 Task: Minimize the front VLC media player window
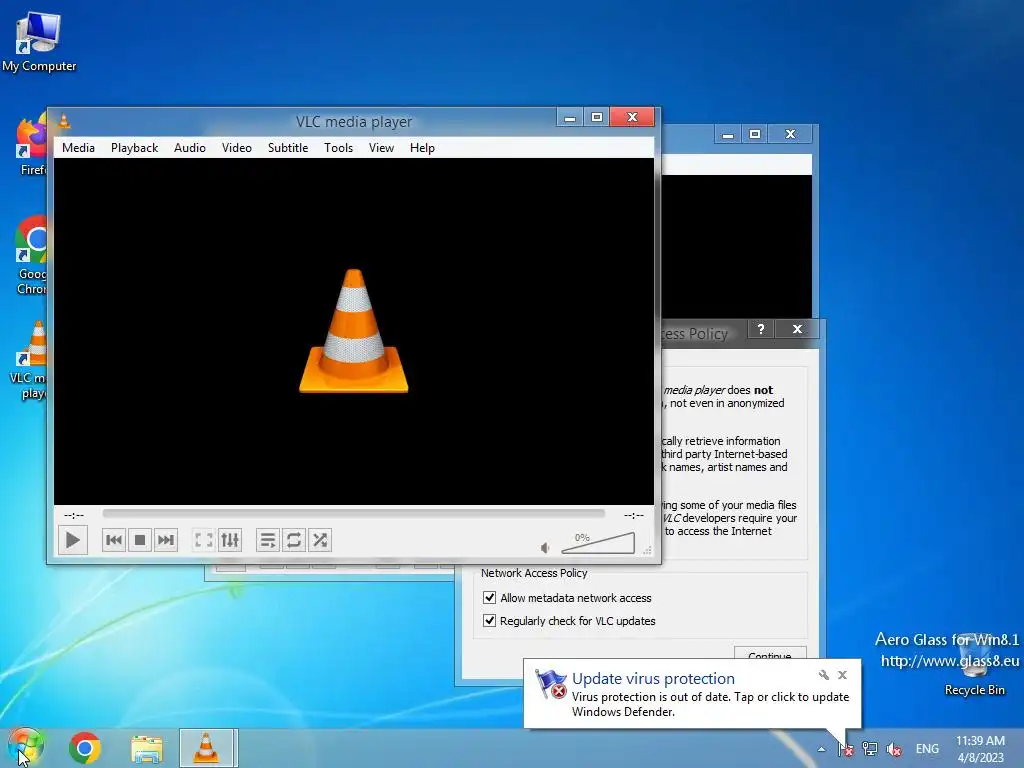point(570,118)
